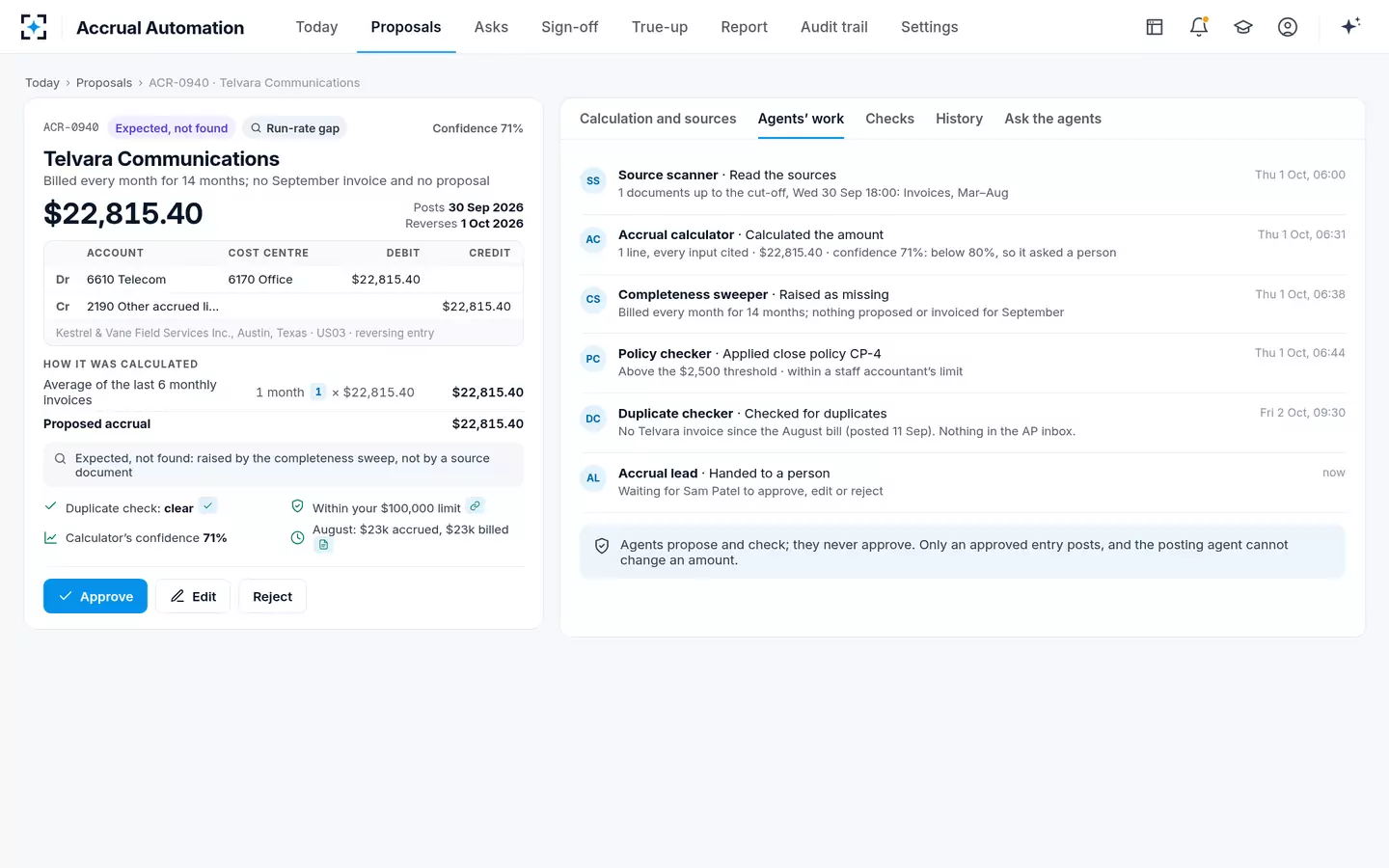Click the '6170 Office' cost centre cell
Screen dimensions: 1389x868
tap(260, 280)
